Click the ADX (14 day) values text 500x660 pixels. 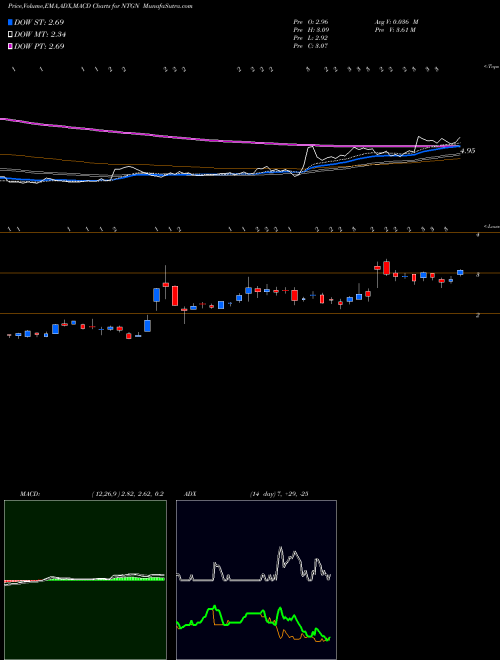tap(279, 494)
